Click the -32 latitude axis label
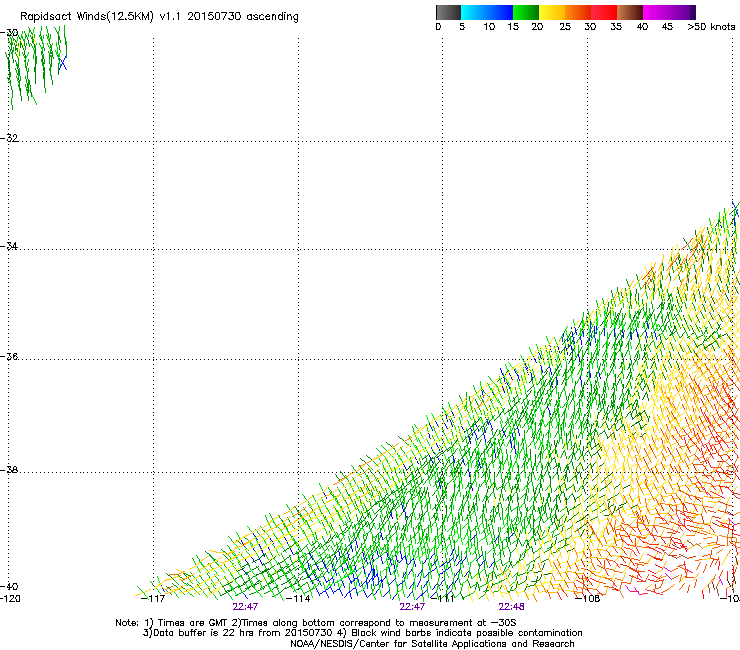Screen dimensions: 740x650 tap(9, 138)
